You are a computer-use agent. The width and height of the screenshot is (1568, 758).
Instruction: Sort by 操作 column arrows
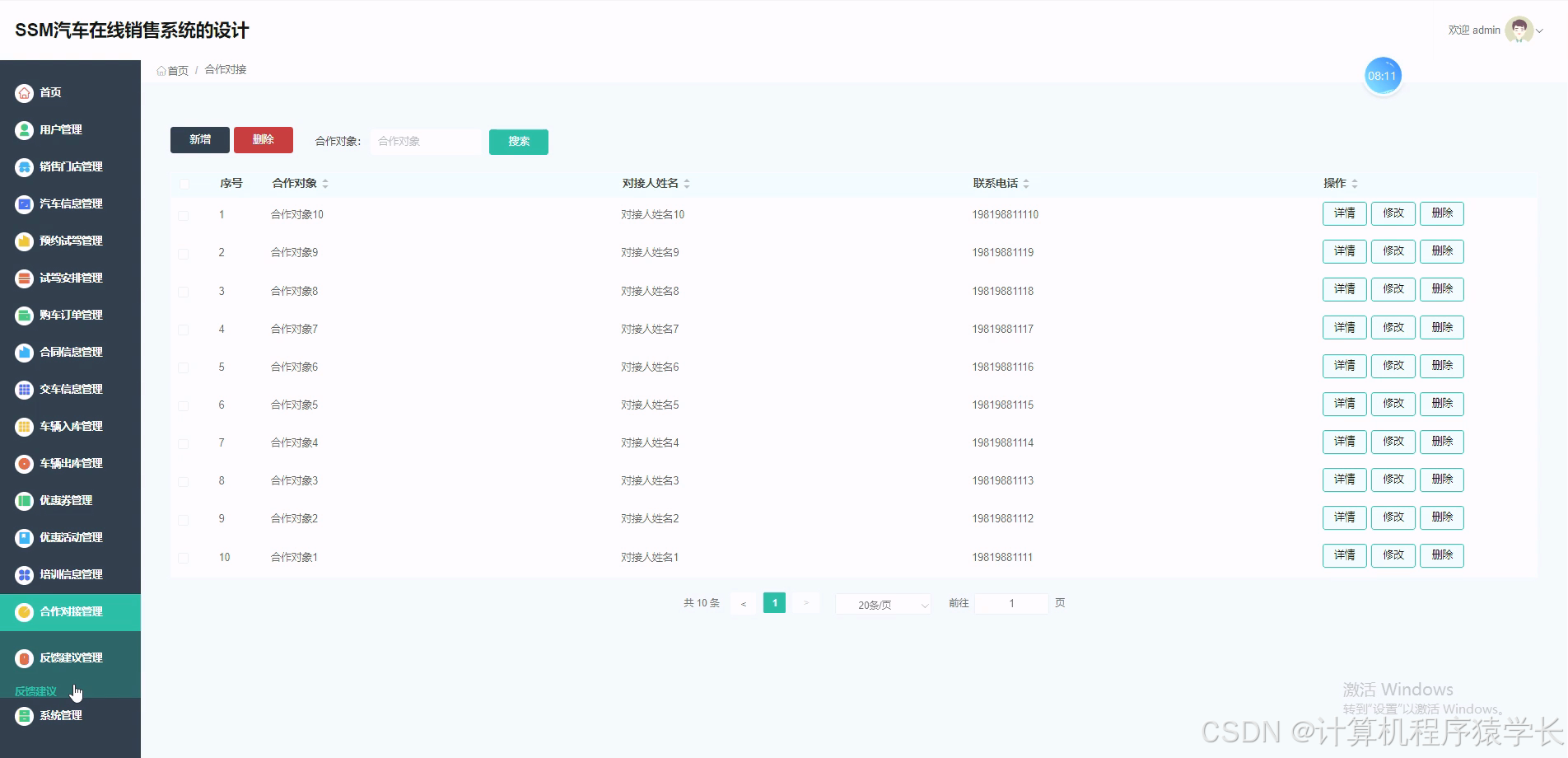[1355, 183]
